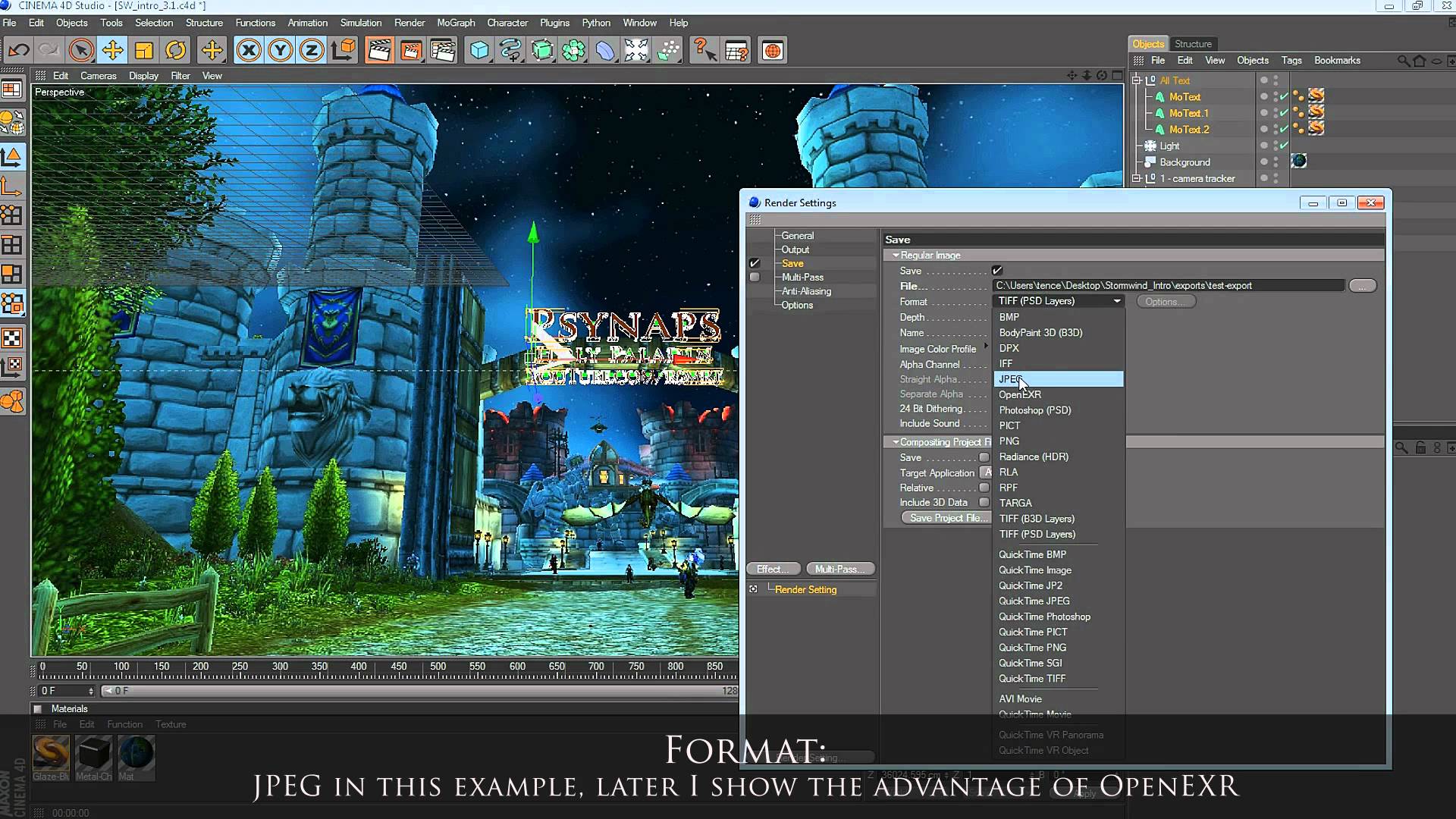Click the Render menu in menu bar

[409, 22]
